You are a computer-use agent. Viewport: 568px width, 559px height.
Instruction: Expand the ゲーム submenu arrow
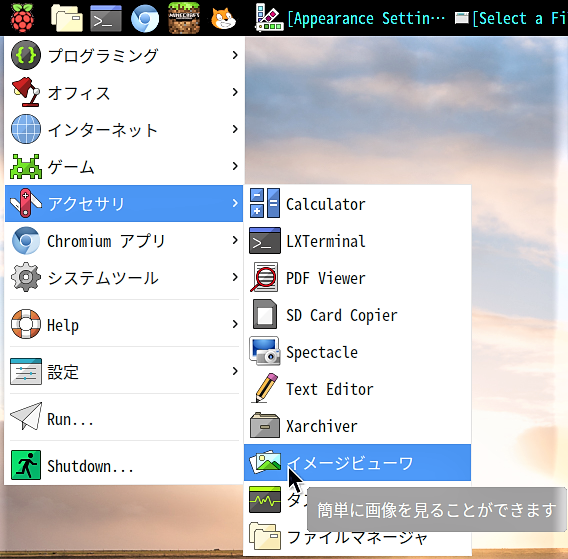235,166
